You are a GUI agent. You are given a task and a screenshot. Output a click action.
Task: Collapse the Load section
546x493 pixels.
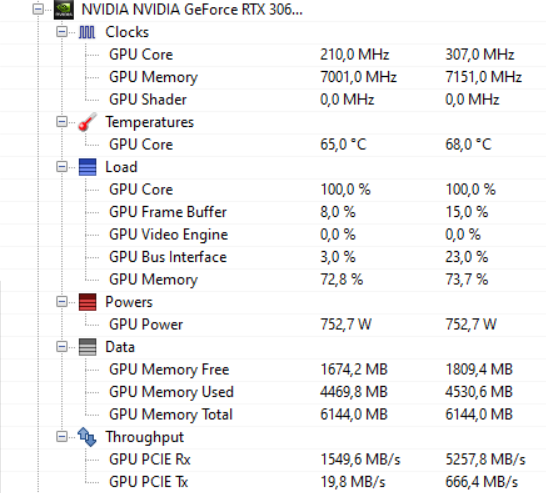(x=62, y=167)
